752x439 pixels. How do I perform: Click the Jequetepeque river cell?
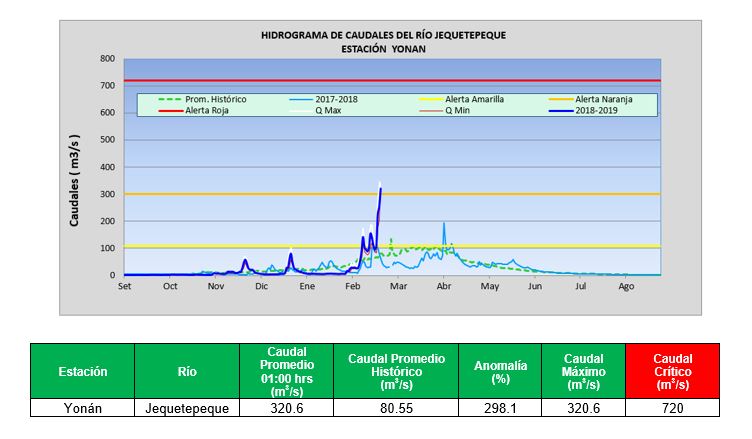pyautogui.click(x=187, y=408)
